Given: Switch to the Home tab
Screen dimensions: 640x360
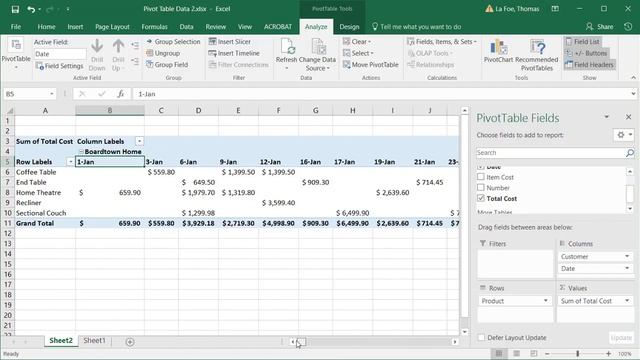Looking at the screenshot, I should tap(46, 27).
